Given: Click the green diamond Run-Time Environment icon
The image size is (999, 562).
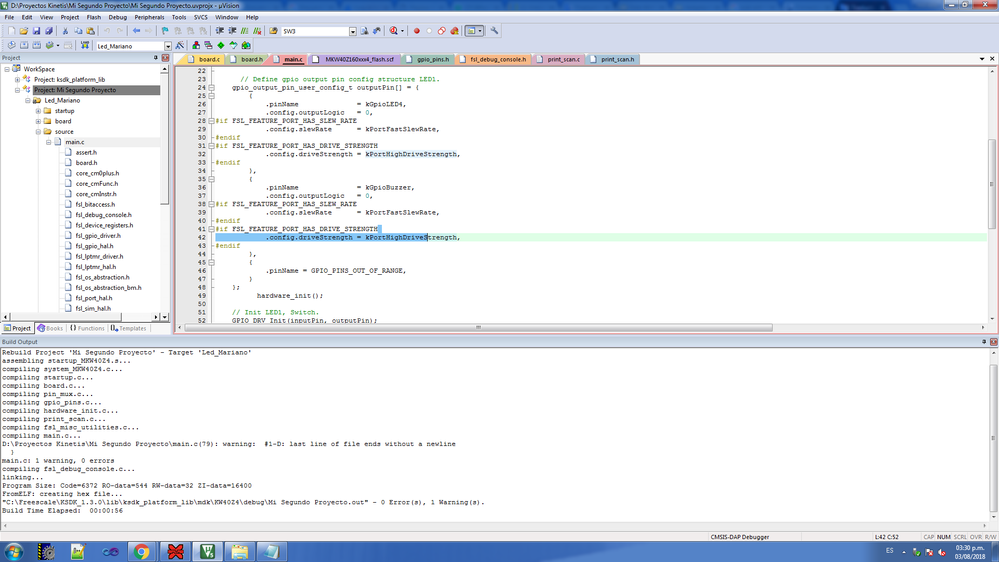Looking at the screenshot, I should click(220, 45).
